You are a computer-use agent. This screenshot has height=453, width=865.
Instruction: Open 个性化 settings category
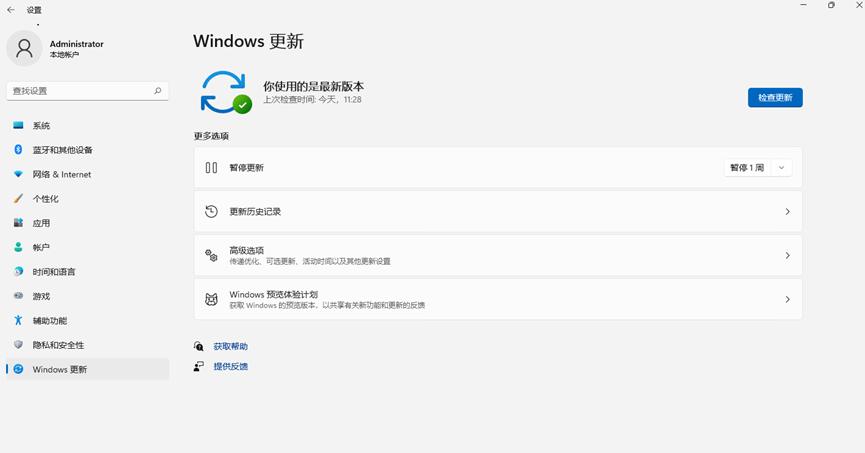(88, 198)
